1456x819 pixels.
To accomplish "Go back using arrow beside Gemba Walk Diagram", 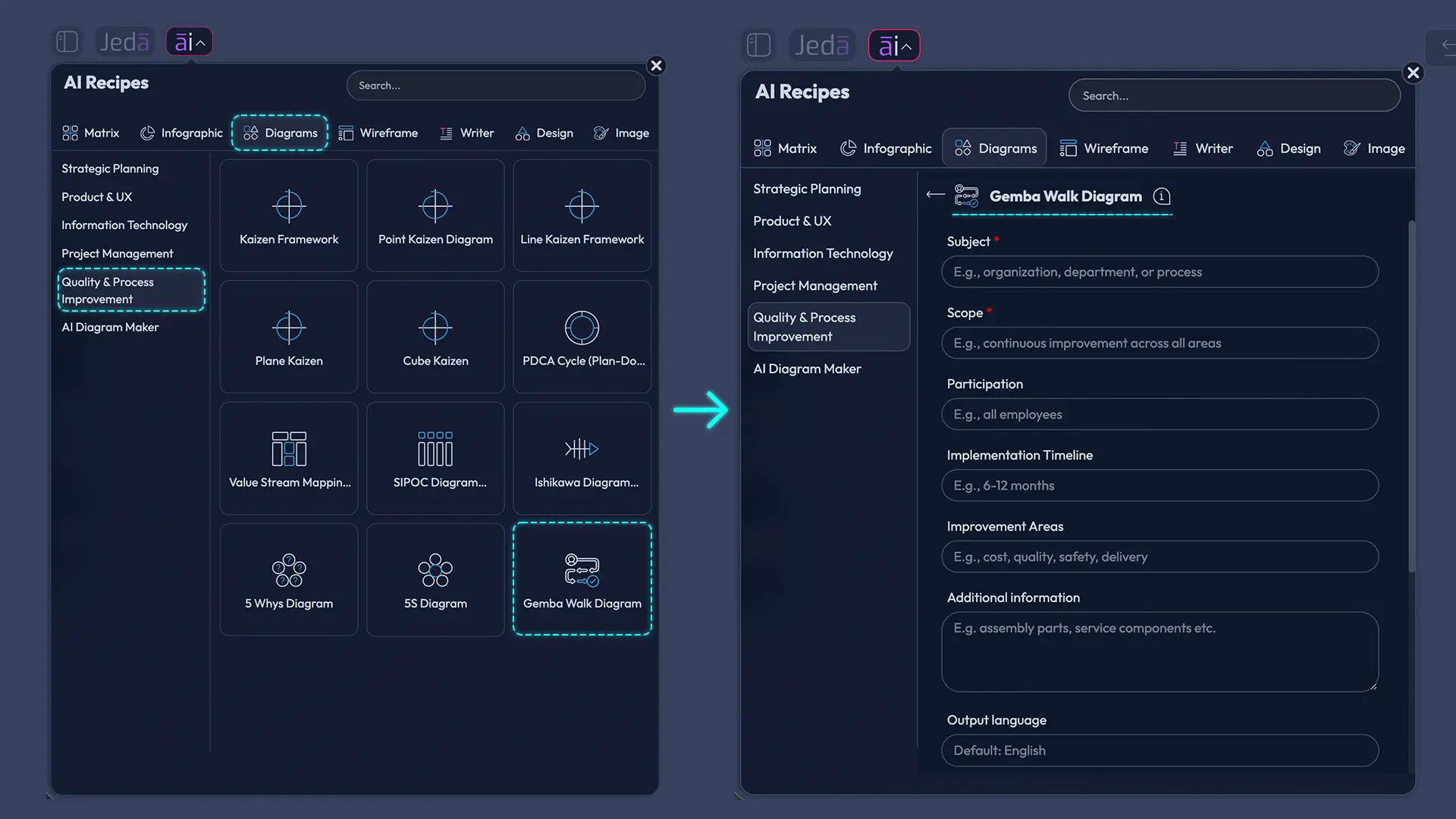I will click(935, 195).
